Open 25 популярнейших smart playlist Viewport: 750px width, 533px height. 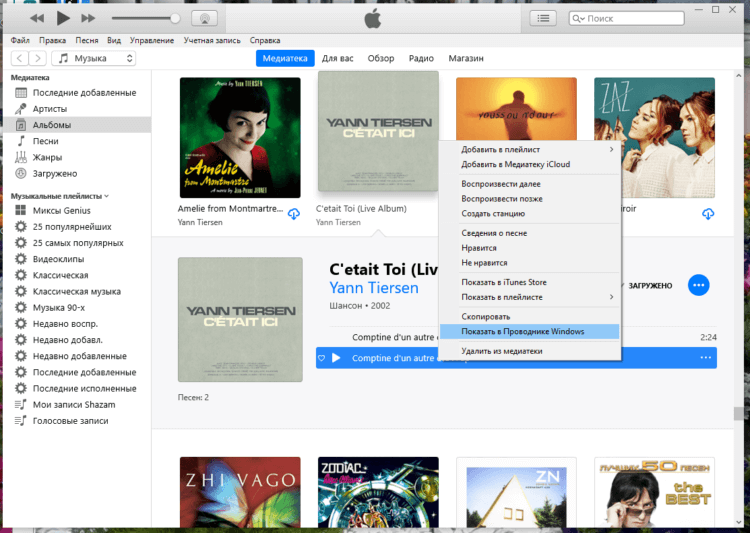(77, 227)
